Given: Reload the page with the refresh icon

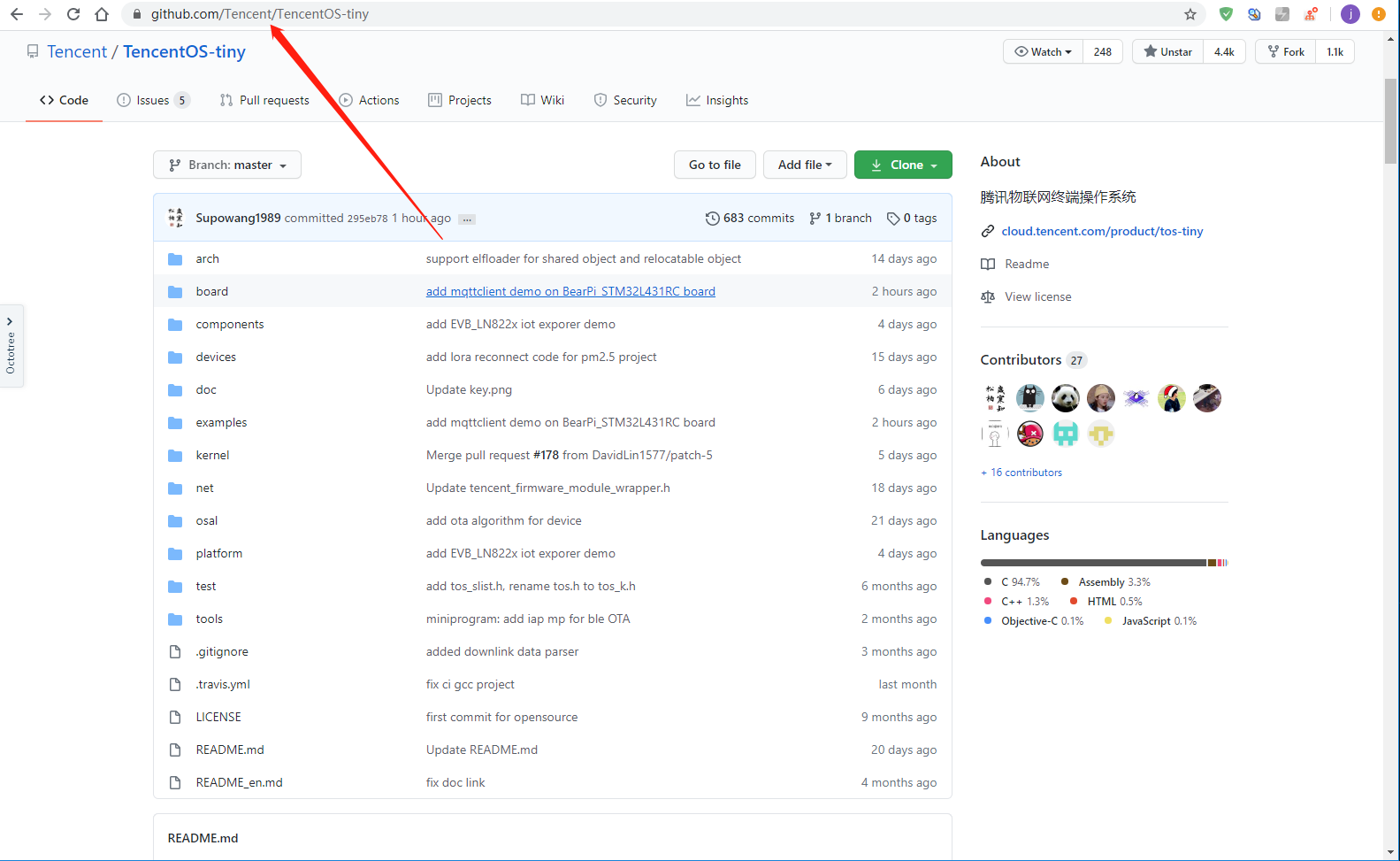Looking at the screenshot, I should [73, 14].
